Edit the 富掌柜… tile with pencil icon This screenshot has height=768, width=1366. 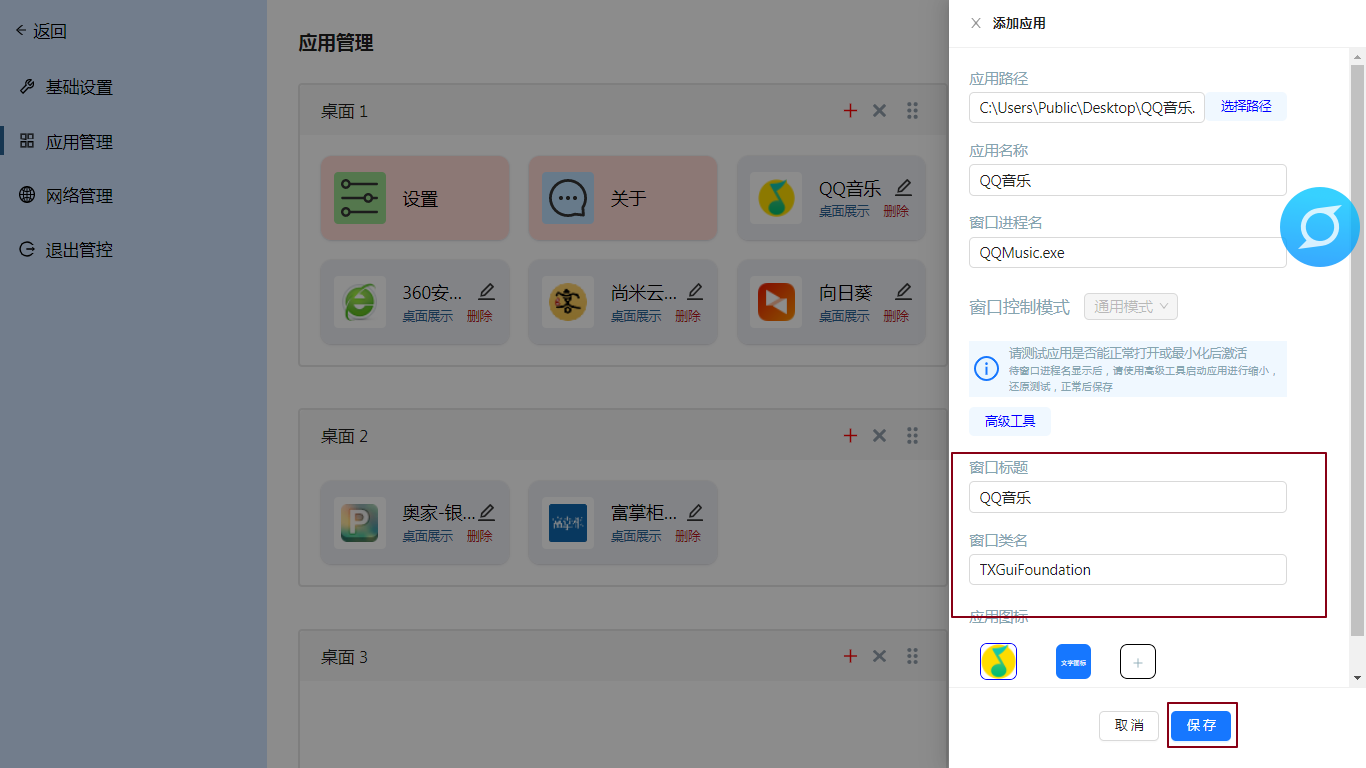[695, 512]
